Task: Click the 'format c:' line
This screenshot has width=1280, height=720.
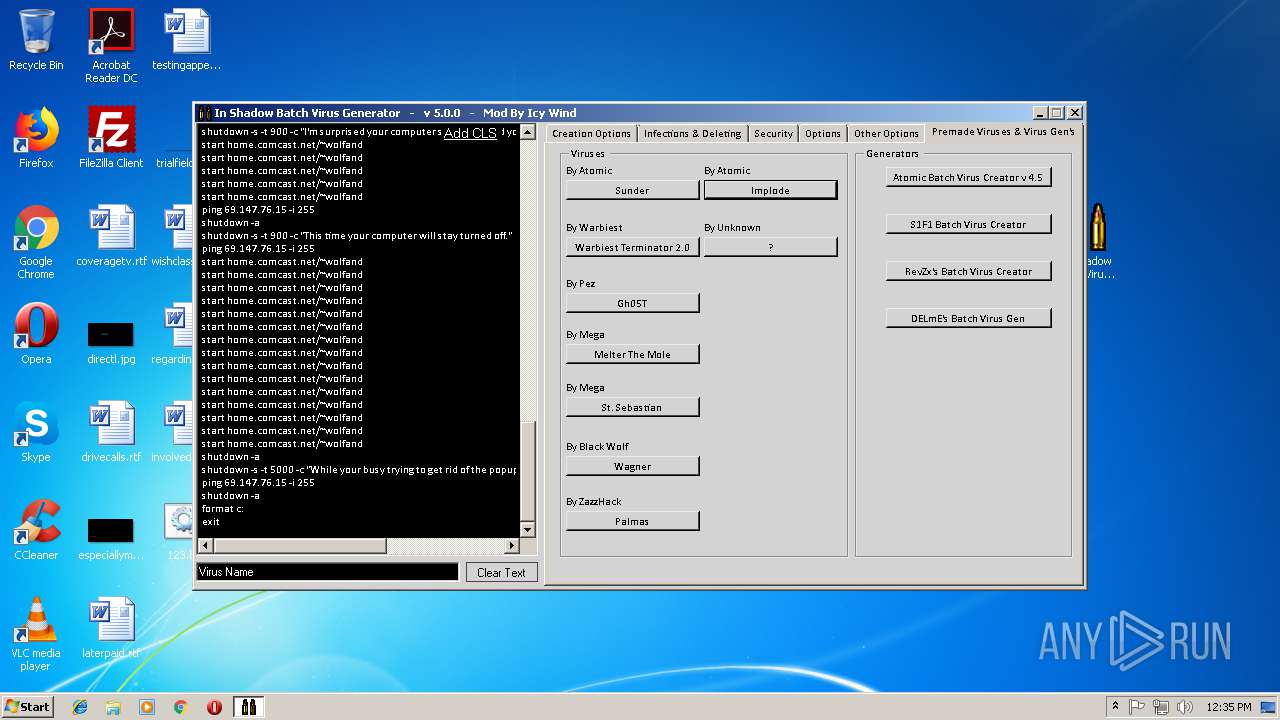Action: coord(223,508)
